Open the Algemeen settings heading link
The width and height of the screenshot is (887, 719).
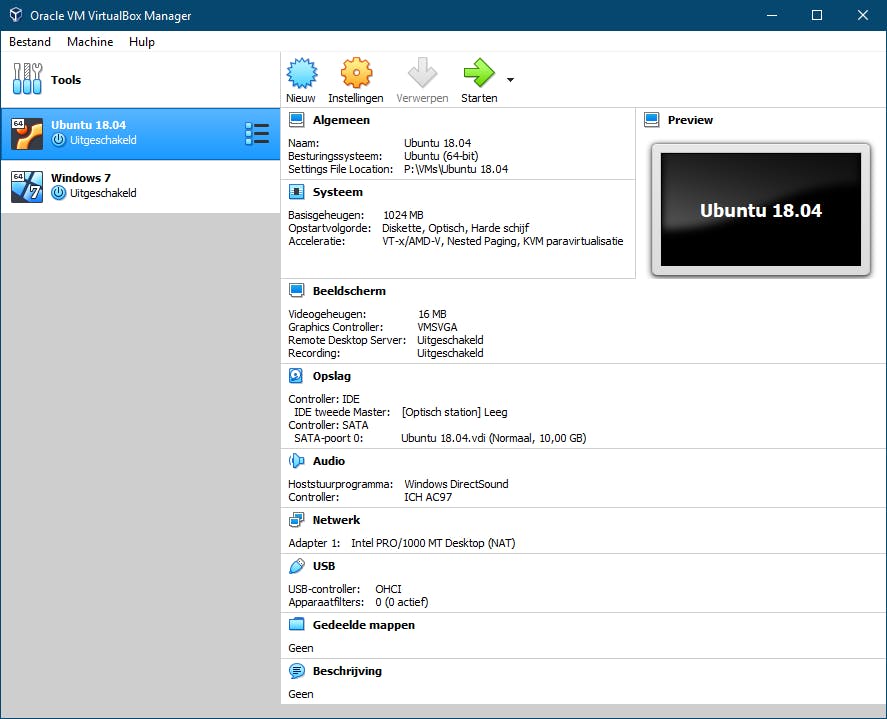click(341, 120)
